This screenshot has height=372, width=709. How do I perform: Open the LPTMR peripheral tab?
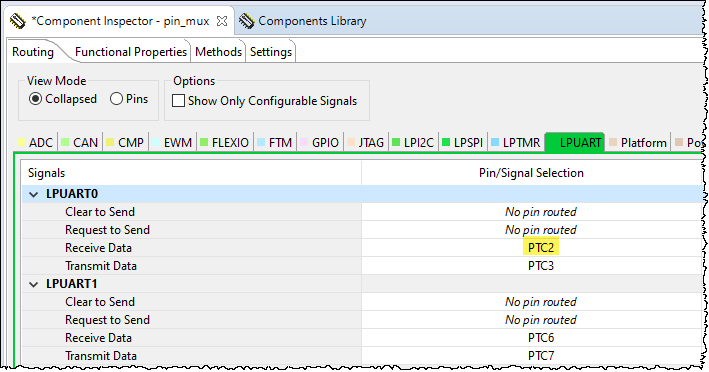click(515, 143)
